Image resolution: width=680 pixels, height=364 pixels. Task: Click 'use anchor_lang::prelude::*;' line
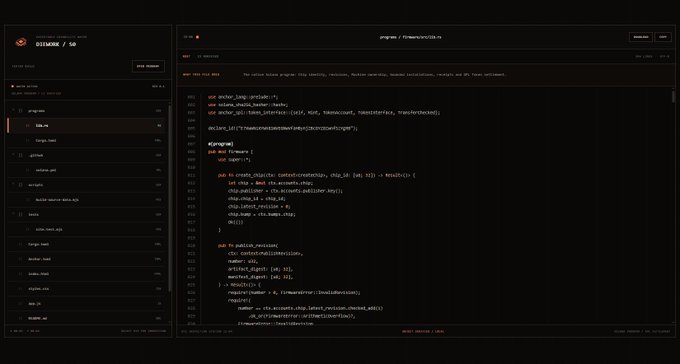243,97
